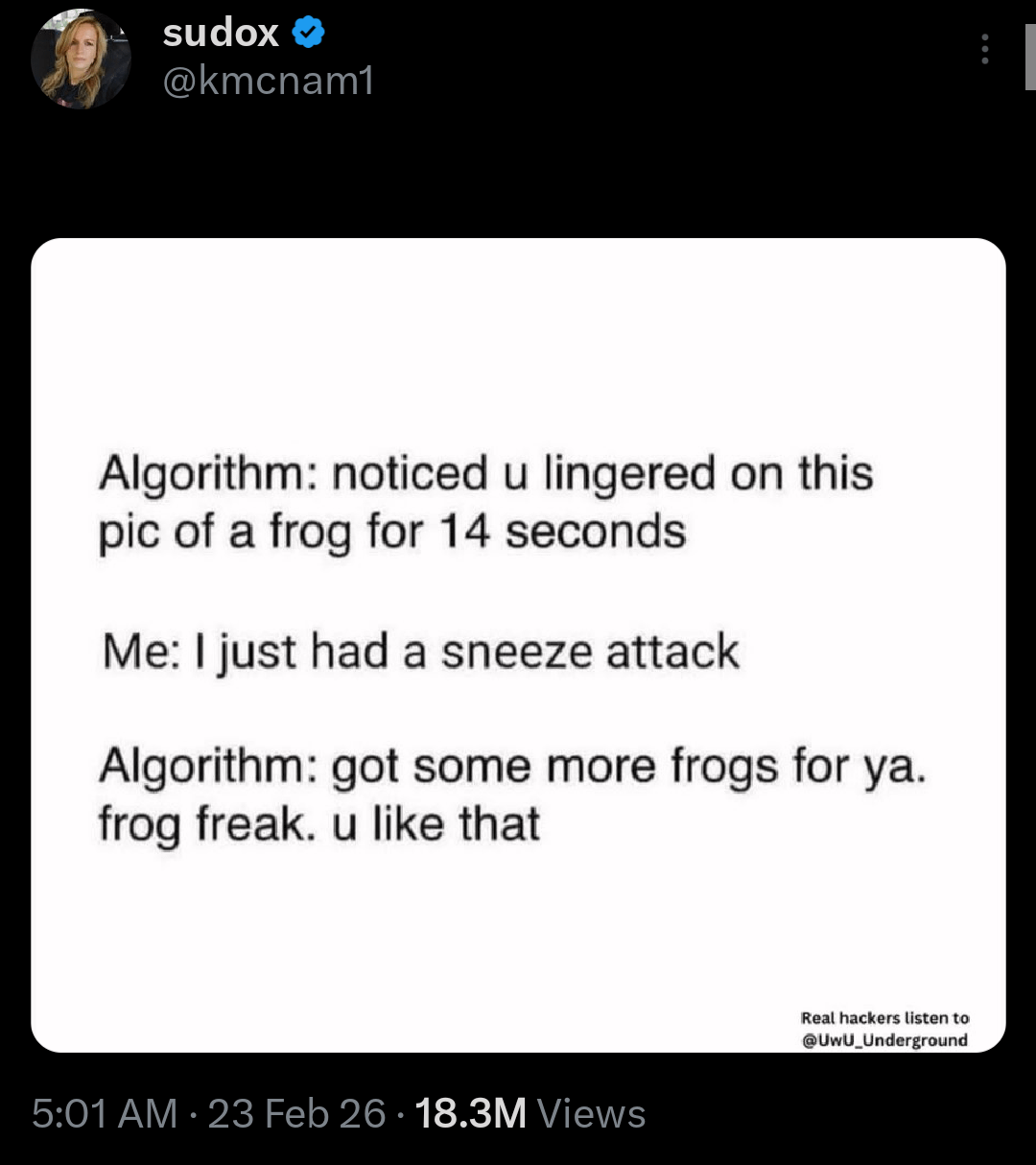Viewport: 1036px width, 1165px height.
Task: Click the date 23 Feb 26
Action: click(296, 1114)
